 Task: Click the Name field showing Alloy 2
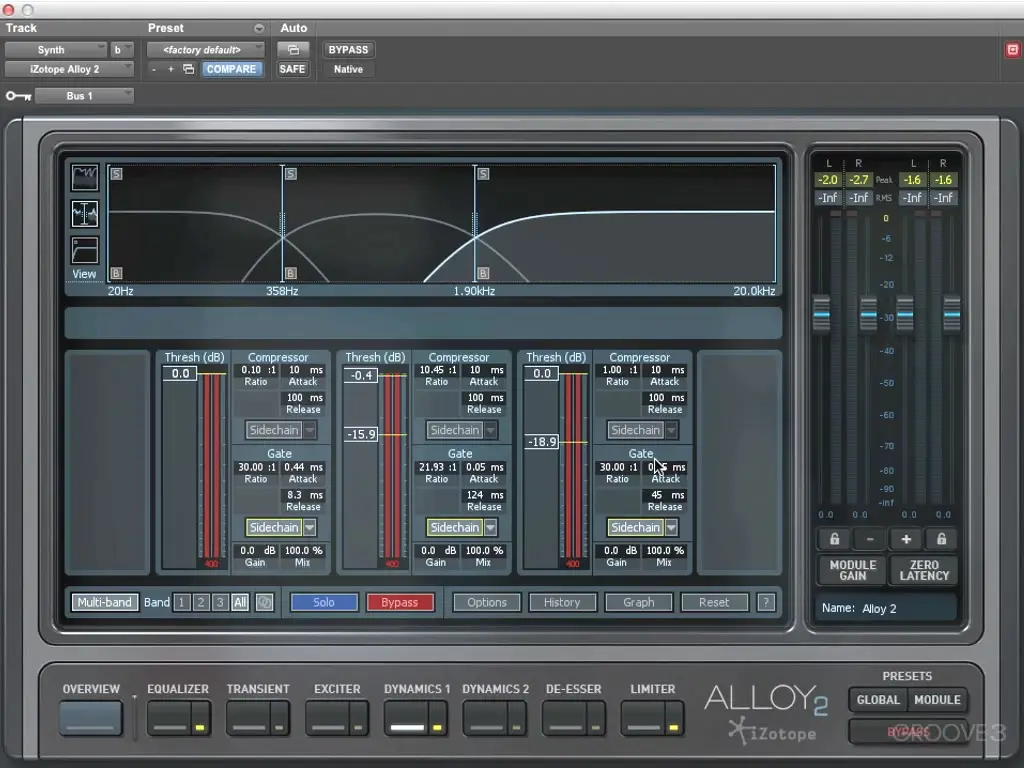[886, 609]
